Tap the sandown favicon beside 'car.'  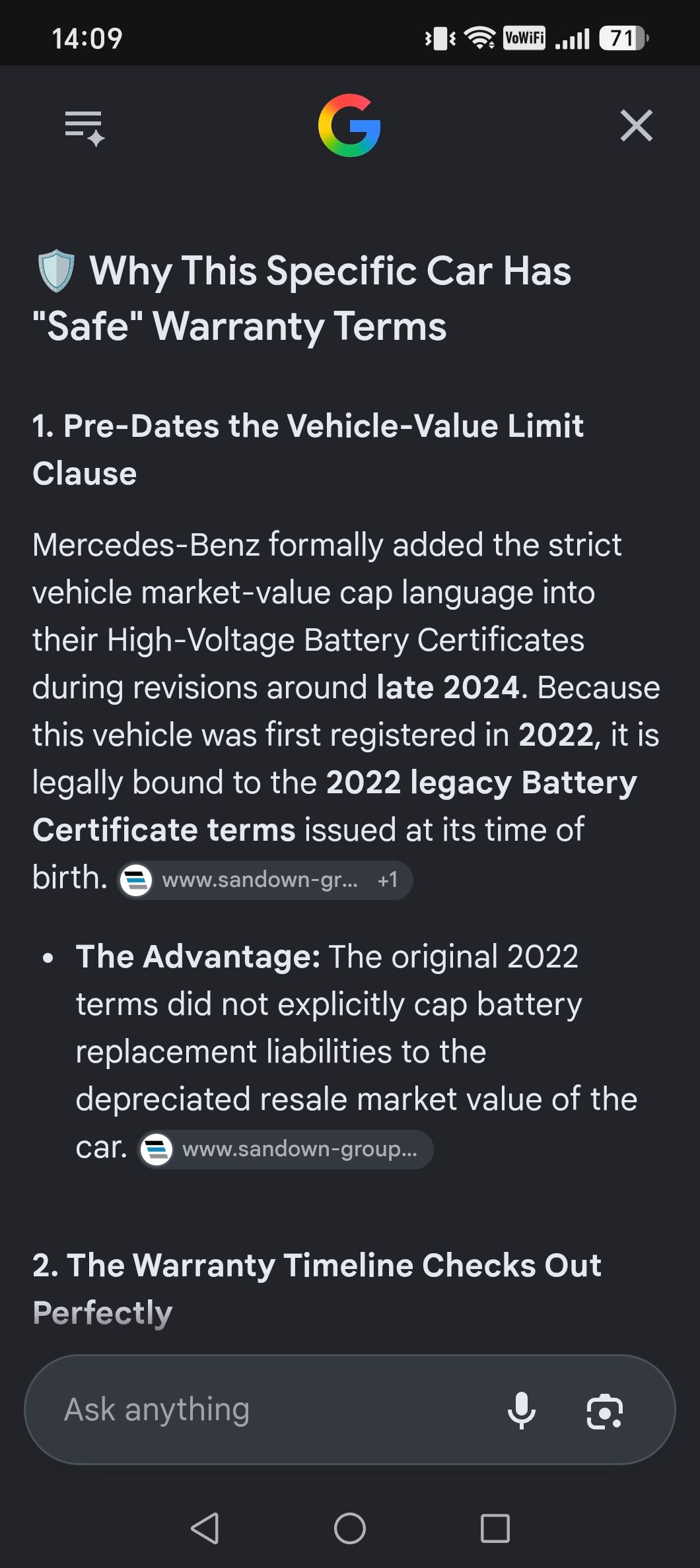tap(157, 1149)
